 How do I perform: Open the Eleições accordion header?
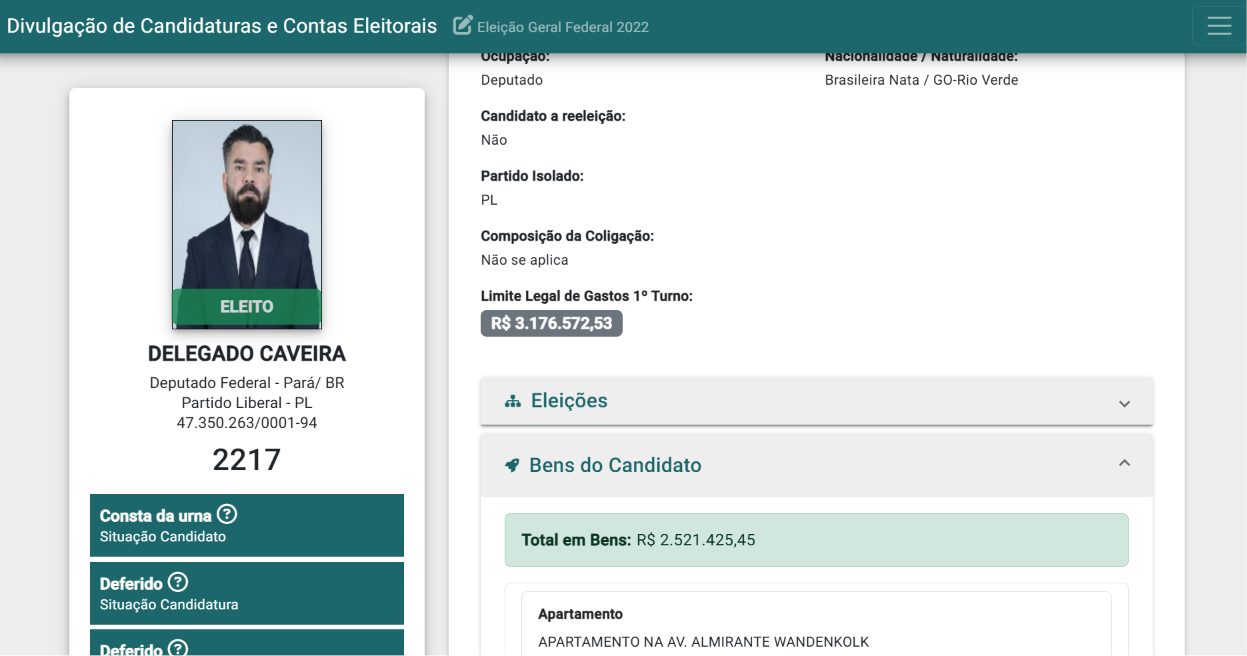817,401
